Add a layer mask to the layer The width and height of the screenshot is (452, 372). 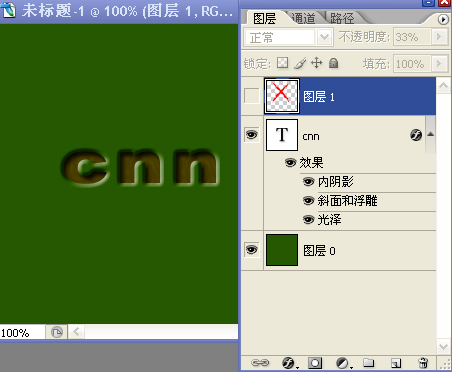pyautogui.click(x=315, y=363)
